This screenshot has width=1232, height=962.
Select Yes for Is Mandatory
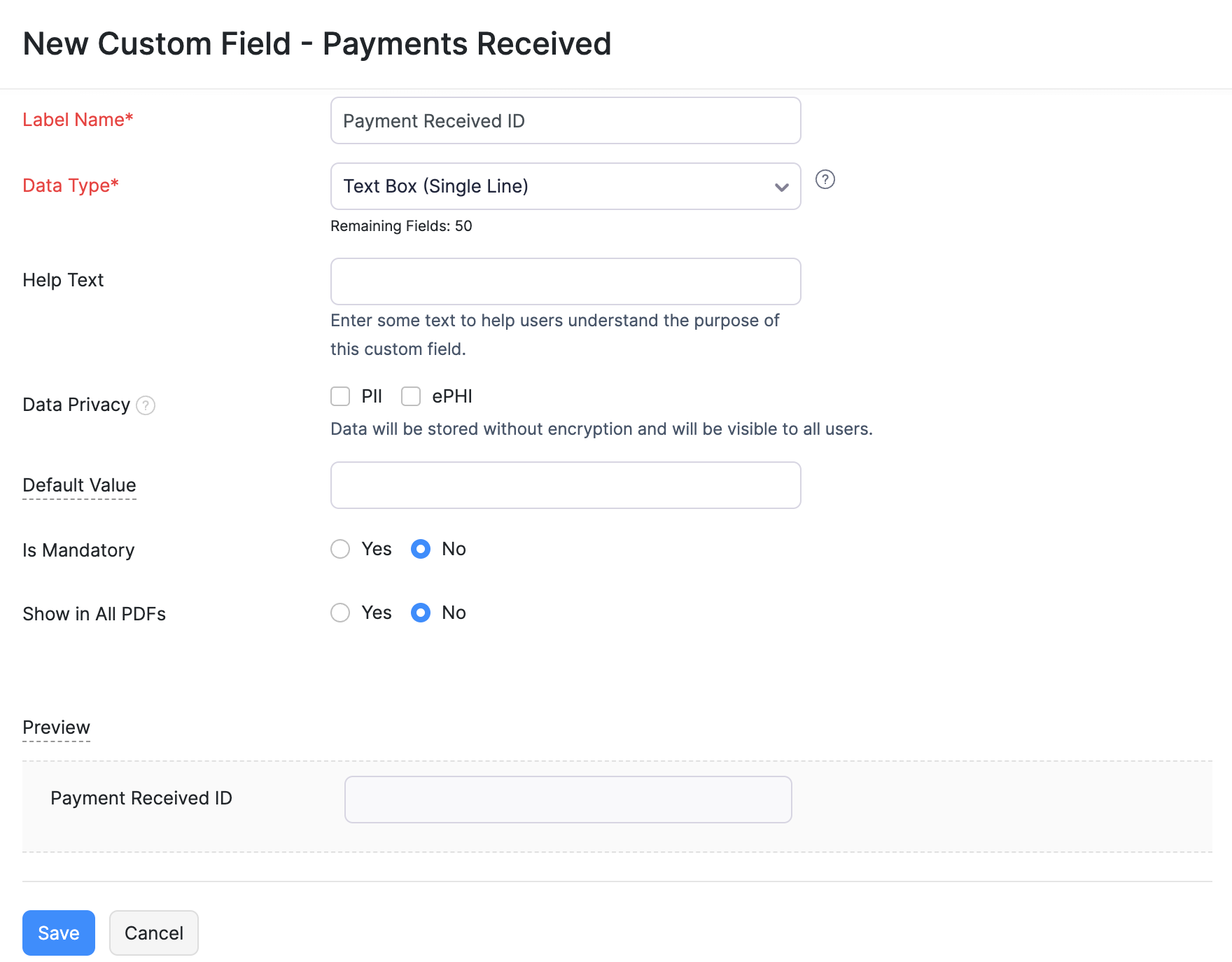(x=340, y=549)
